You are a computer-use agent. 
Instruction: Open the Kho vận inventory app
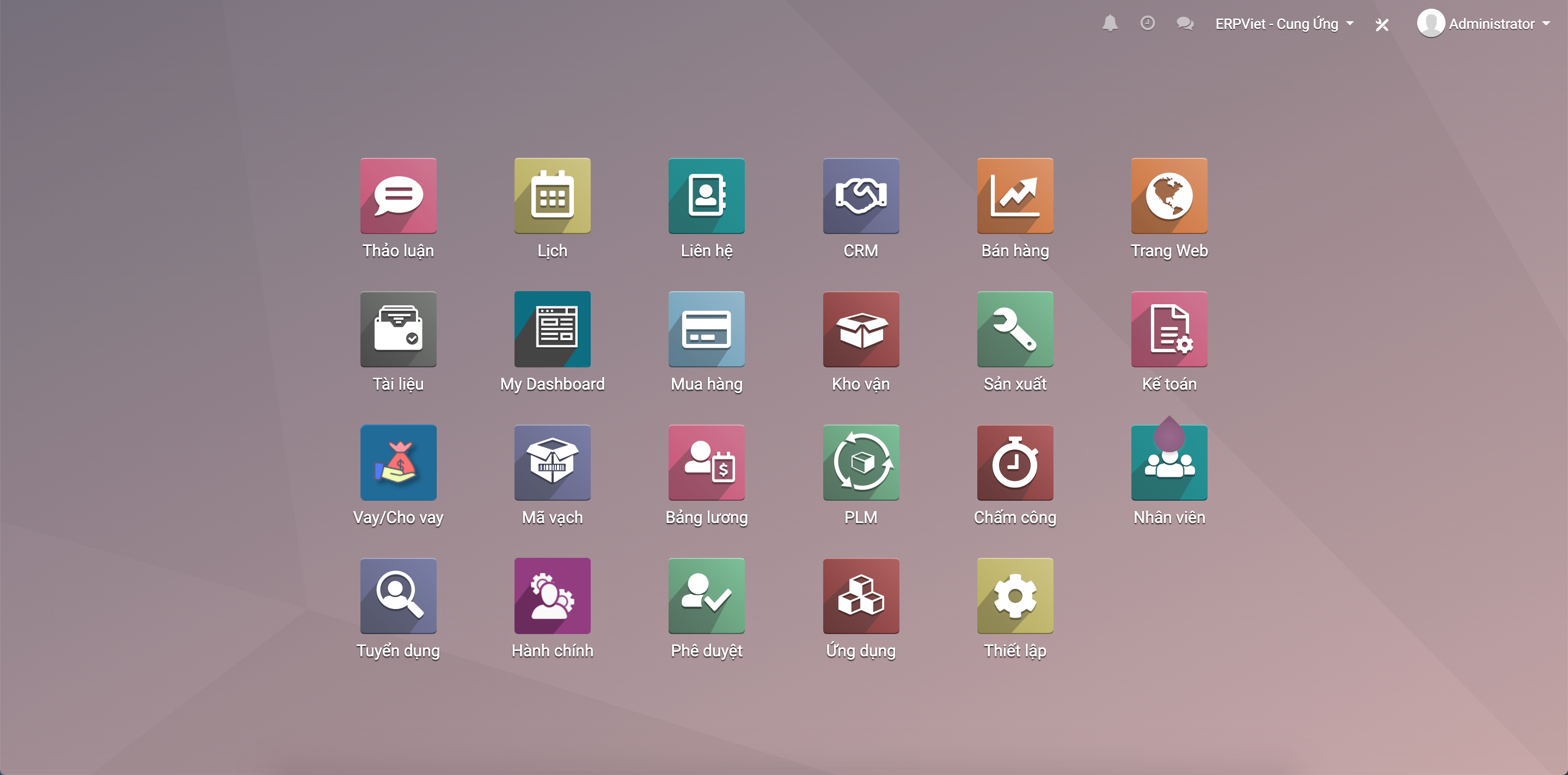(861, 329)
